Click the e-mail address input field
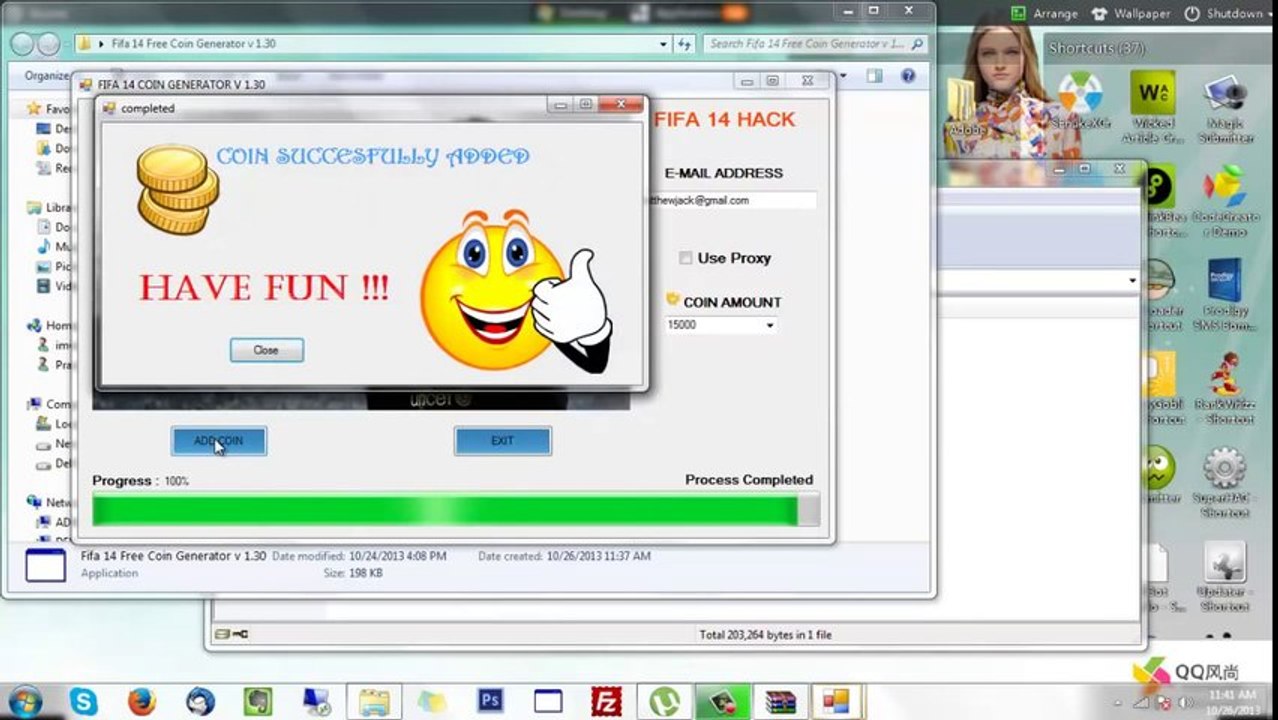This screenshot has height=720, width=1278. click(732, 200)
